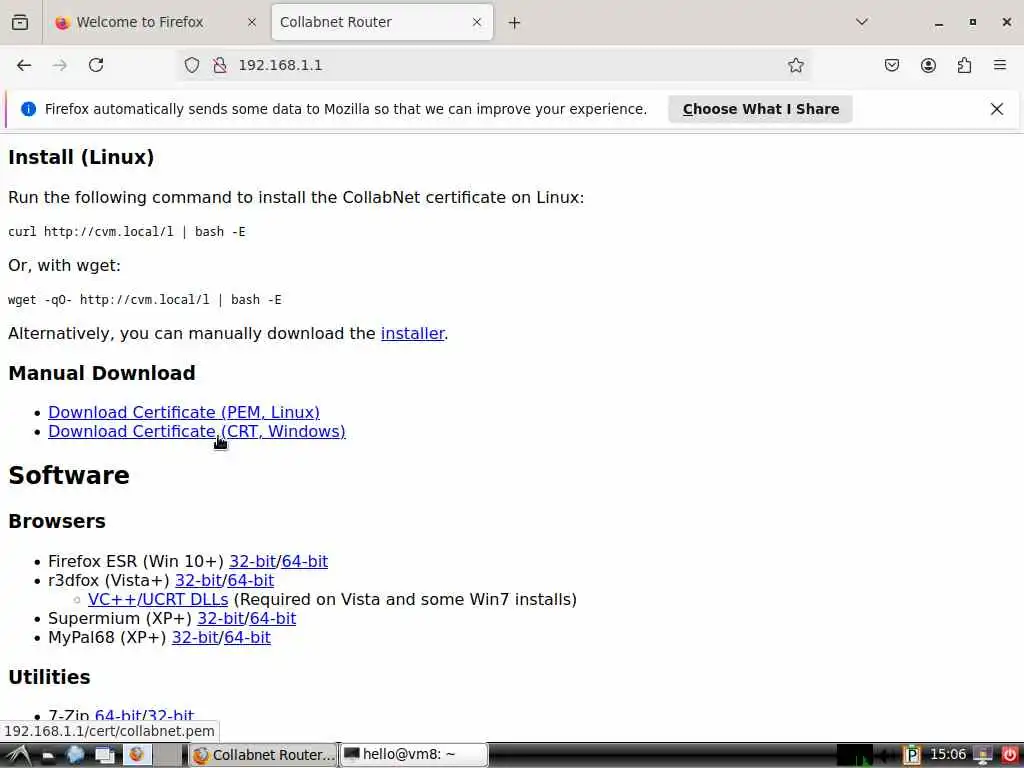1024x768 pixels.
Task: Bookmark this page with the star
Action: point(795,65)
